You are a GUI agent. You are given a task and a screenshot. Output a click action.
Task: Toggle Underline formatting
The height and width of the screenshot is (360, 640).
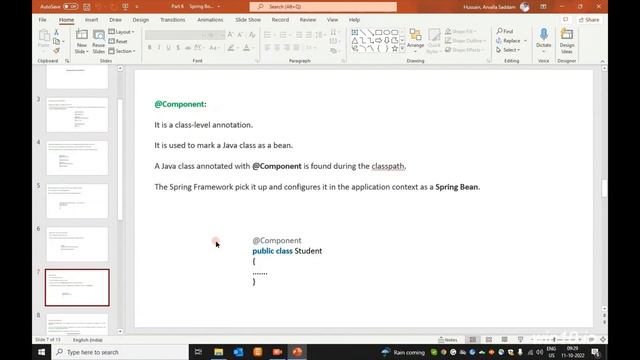[169, 48]
